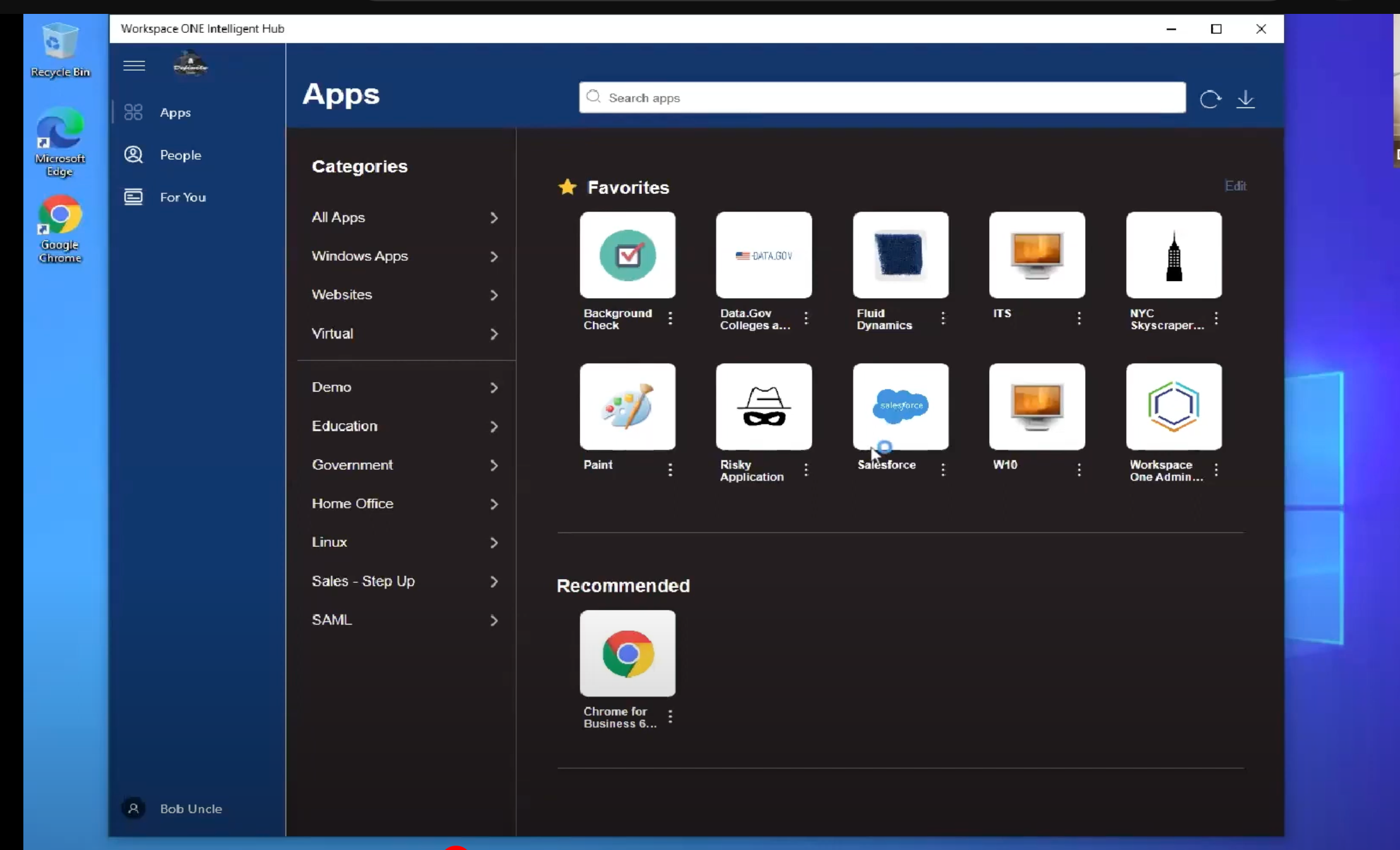1400x850 pixels.
Task: Click the download icon in the header
Action: pyautogui.click(x=1245, y=99)
